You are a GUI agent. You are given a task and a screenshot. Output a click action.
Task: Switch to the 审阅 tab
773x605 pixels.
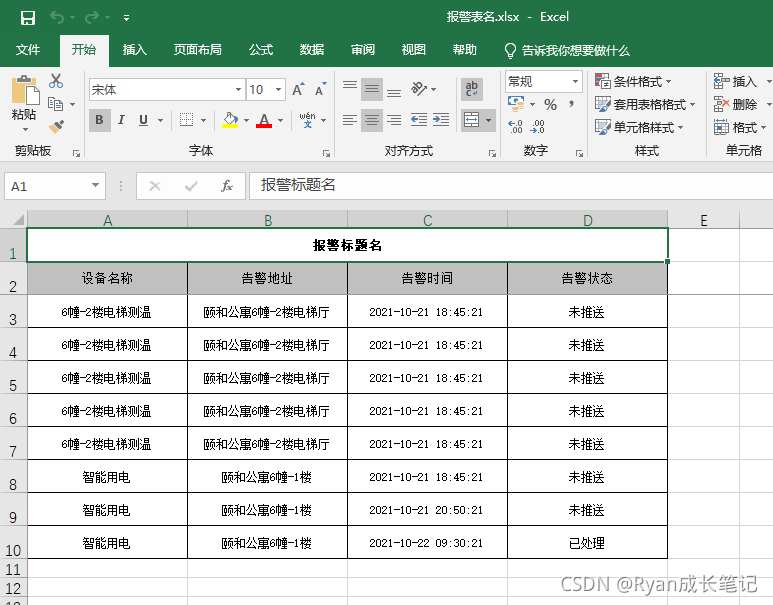[x=363, y=50]
